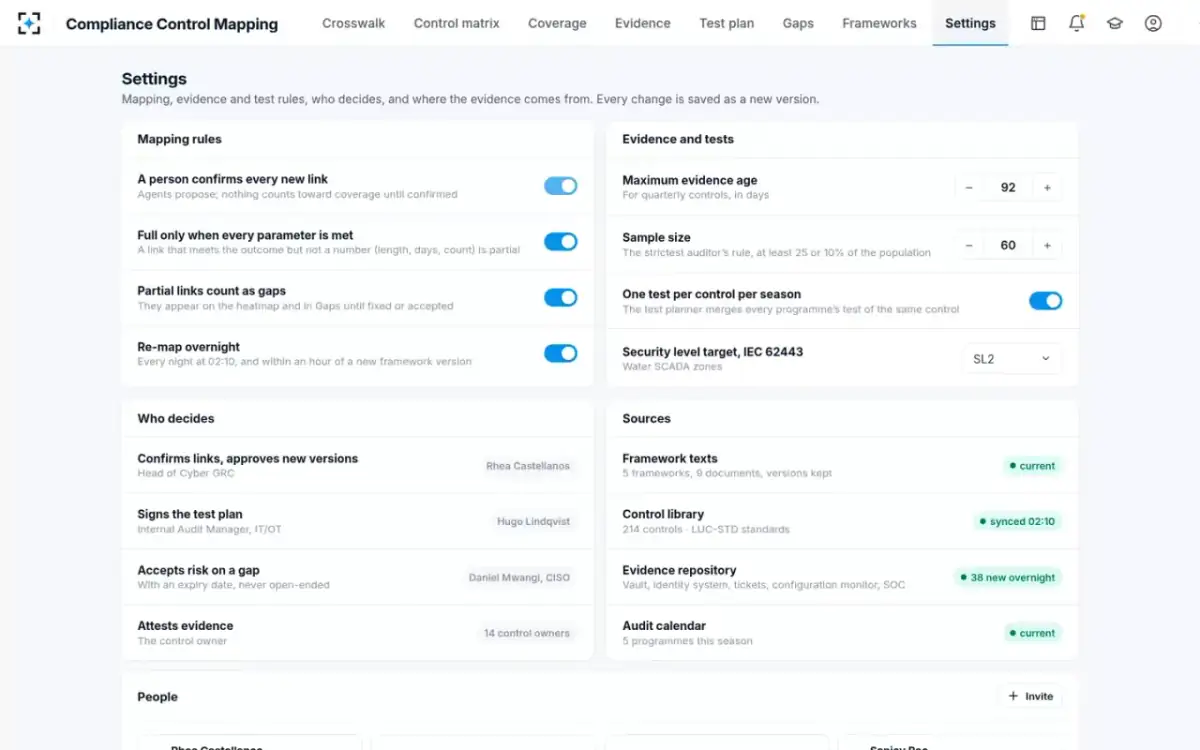Click the 'People' section heading
This screenshot has width=1200, height=750.
pyautogui.click(x=157, y=697)
